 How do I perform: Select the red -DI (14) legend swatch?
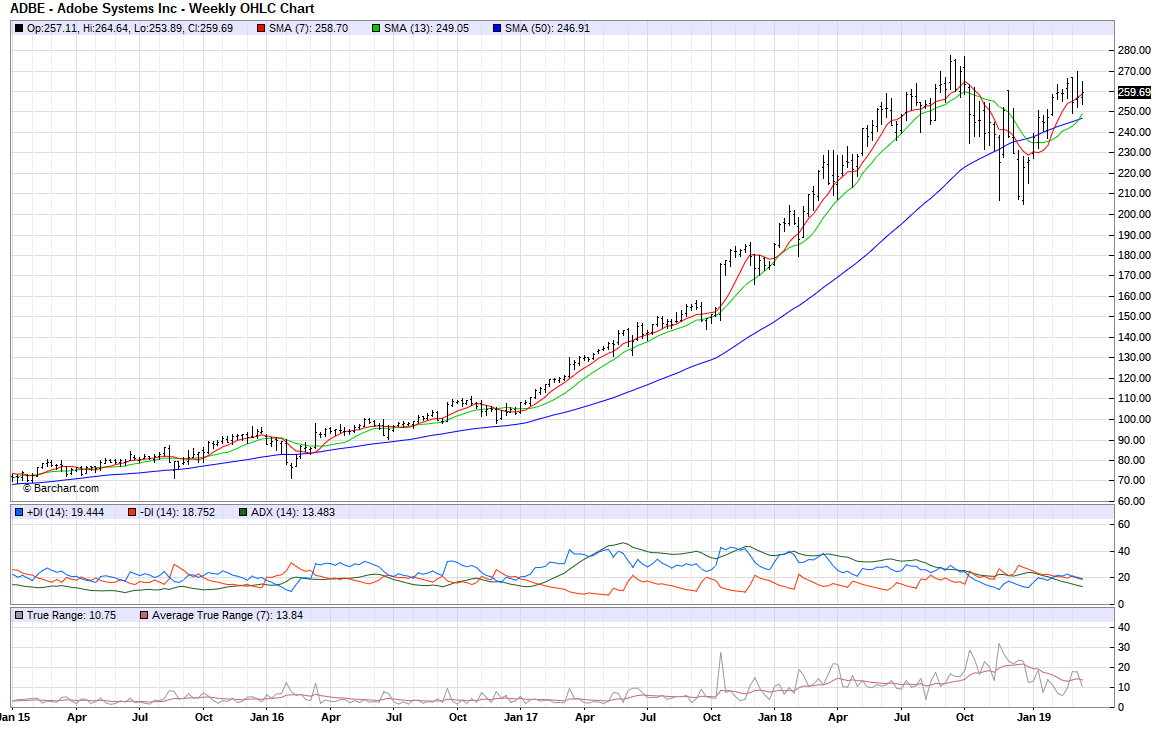tap(132, 512)
